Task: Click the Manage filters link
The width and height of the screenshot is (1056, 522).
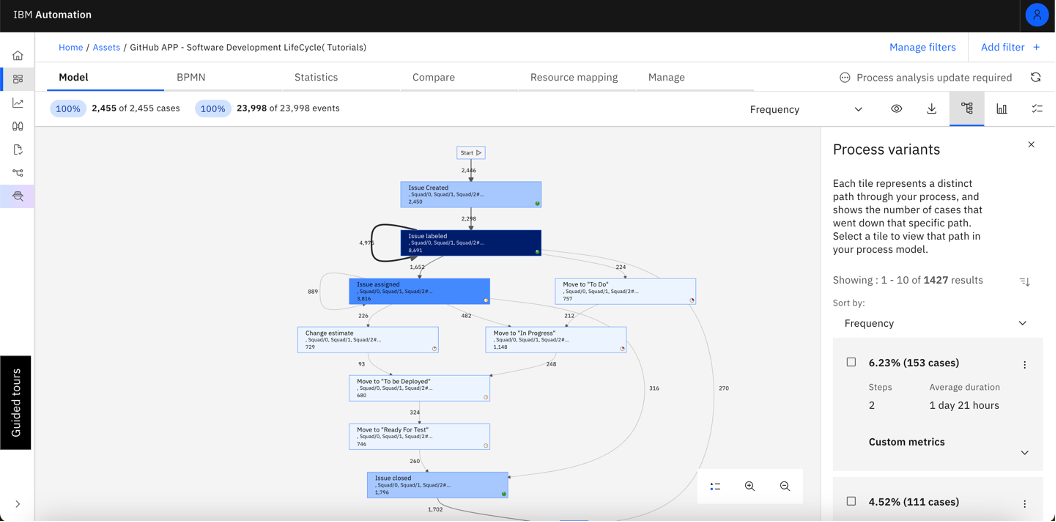Action: (x=922, y=47)
